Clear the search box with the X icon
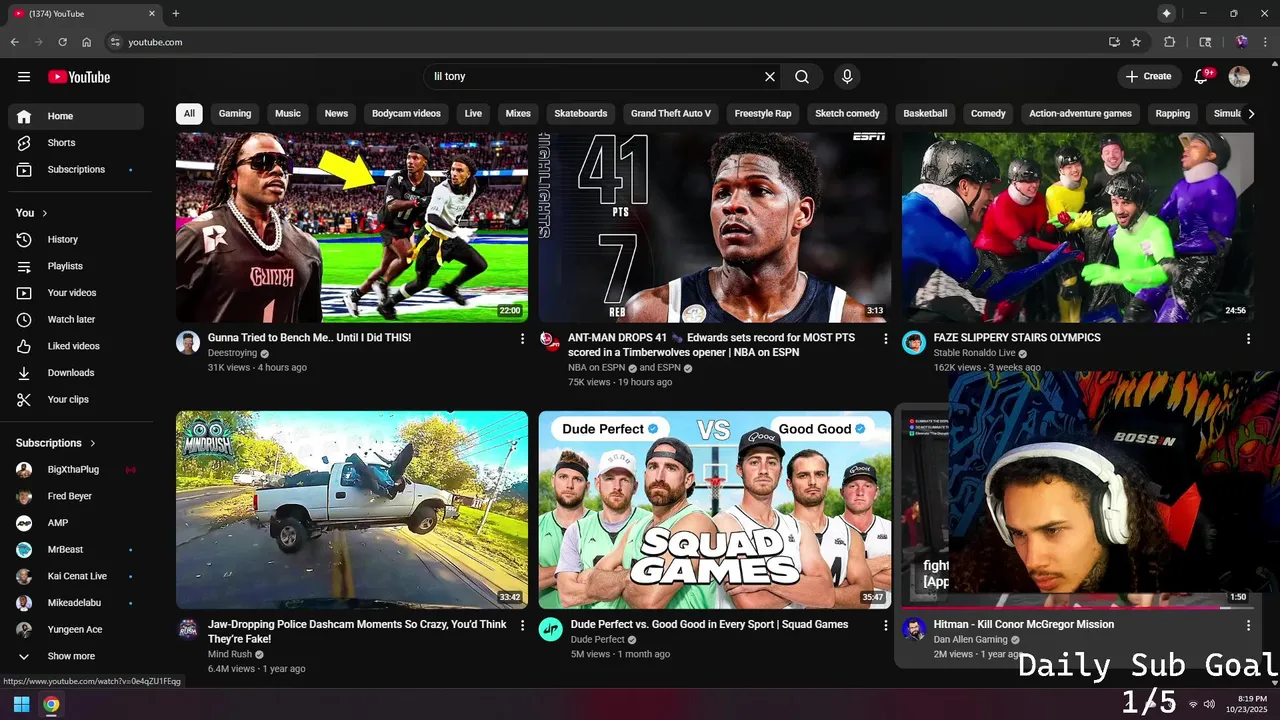1280x720 pixels. [770, 77]
